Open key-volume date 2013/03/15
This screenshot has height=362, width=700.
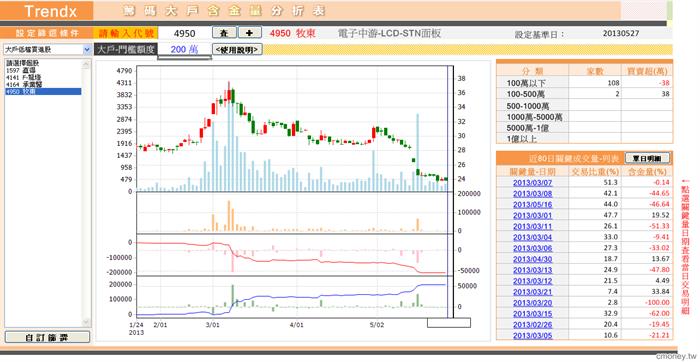coord(532,313)
